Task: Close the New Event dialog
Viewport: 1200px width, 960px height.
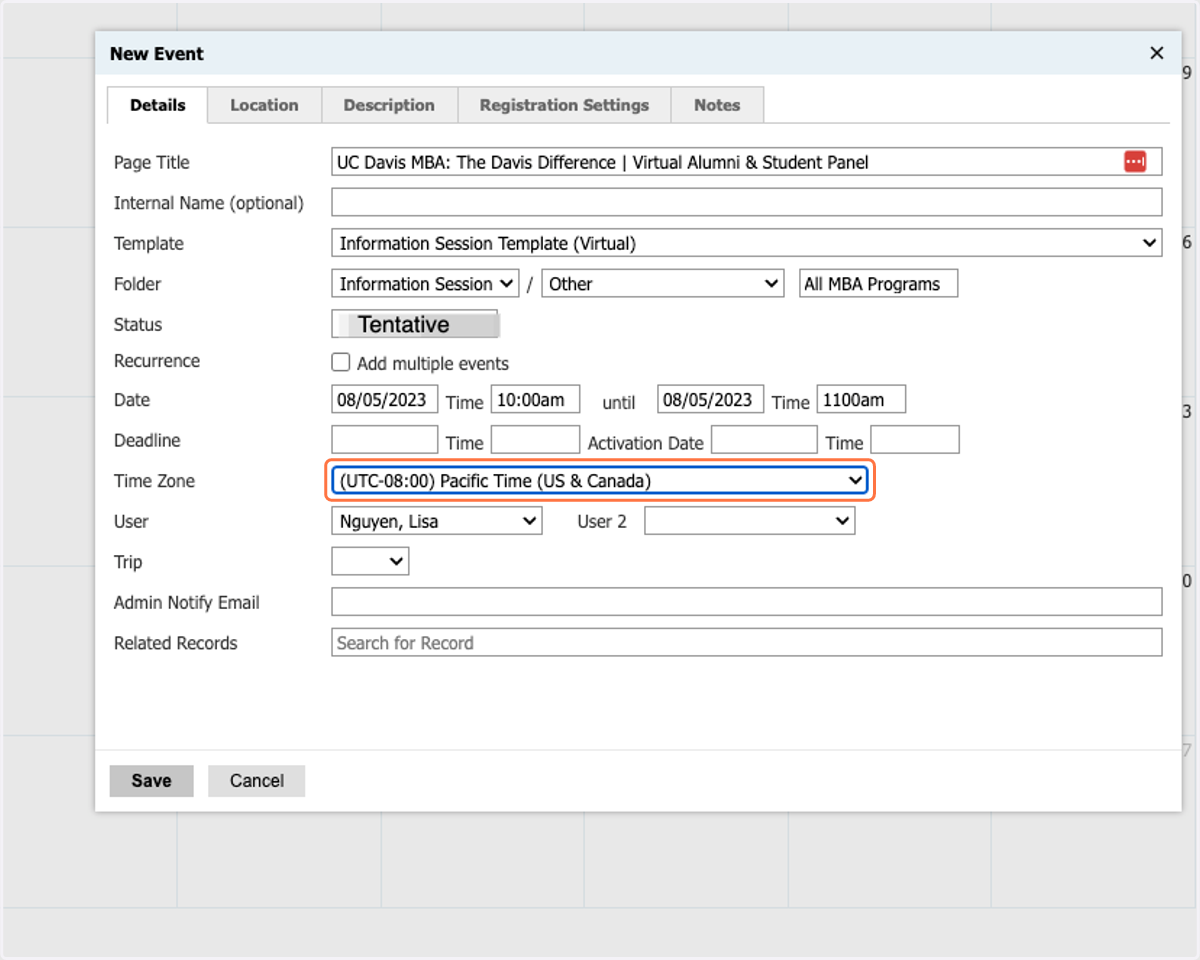Action: click(1157, 54)
